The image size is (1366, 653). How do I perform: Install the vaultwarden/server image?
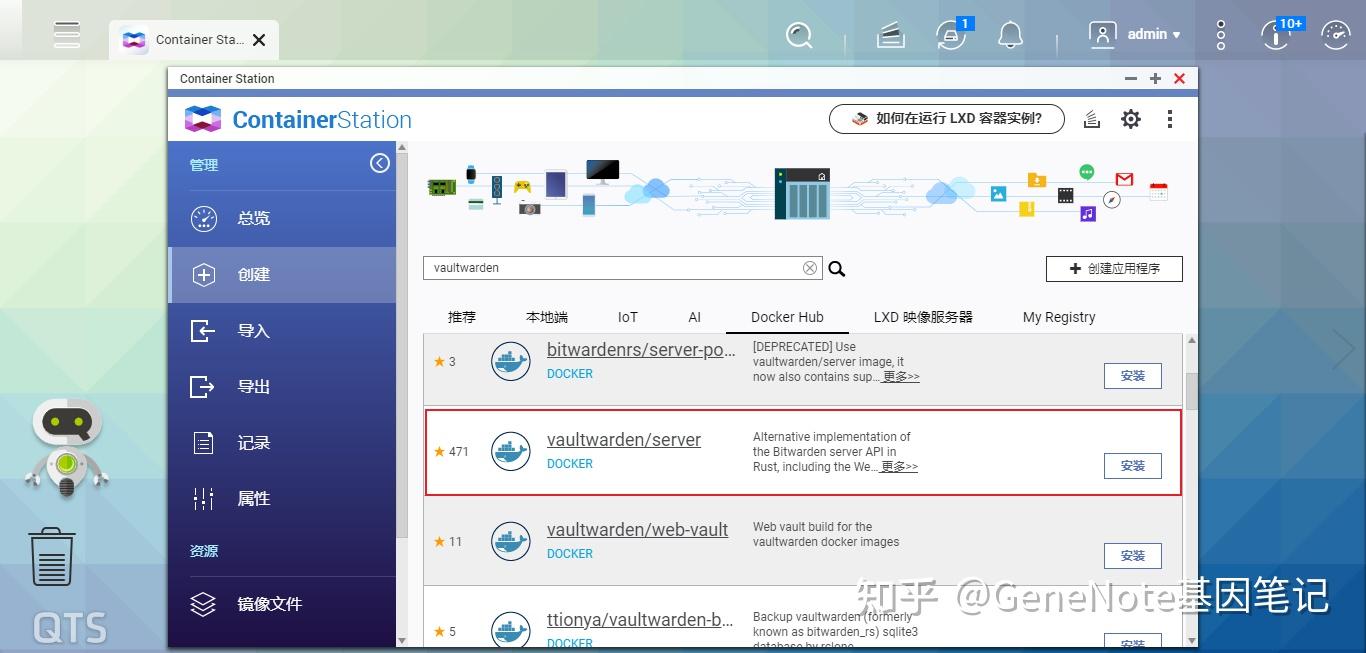(x=1133, y=466)
